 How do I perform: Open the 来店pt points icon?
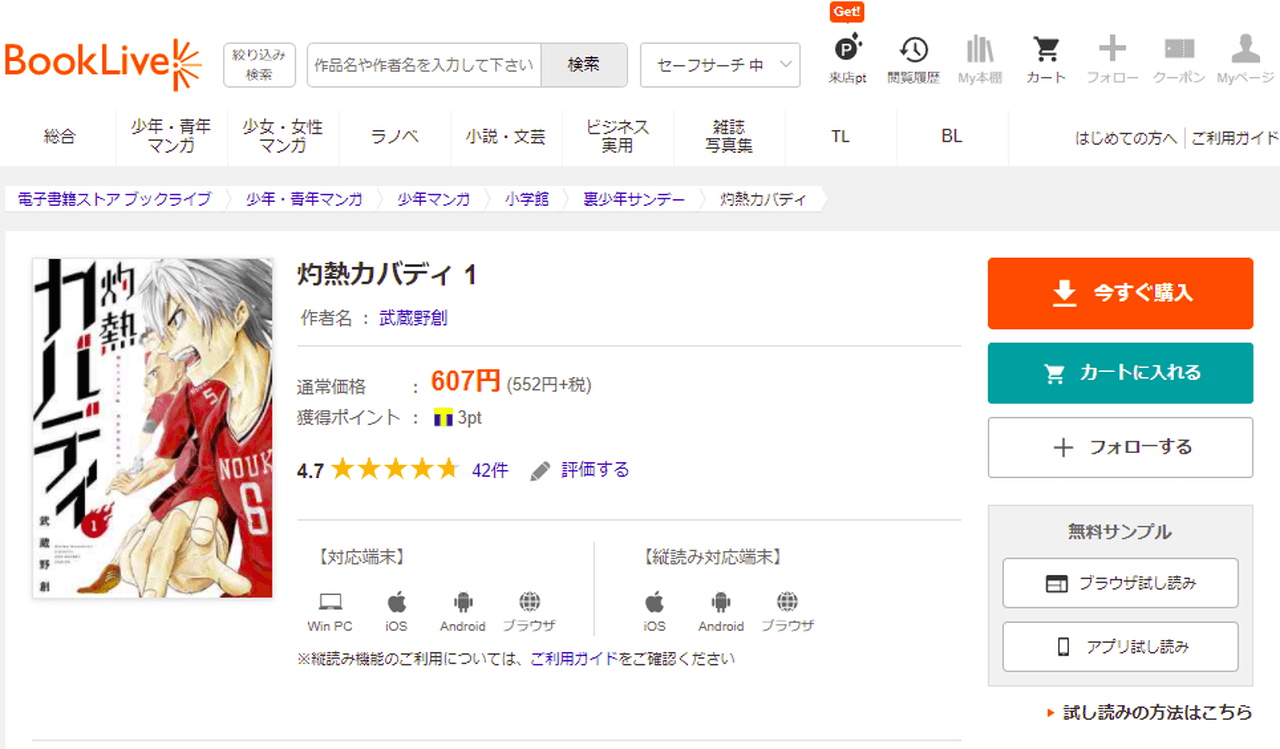tap(847, 50)
